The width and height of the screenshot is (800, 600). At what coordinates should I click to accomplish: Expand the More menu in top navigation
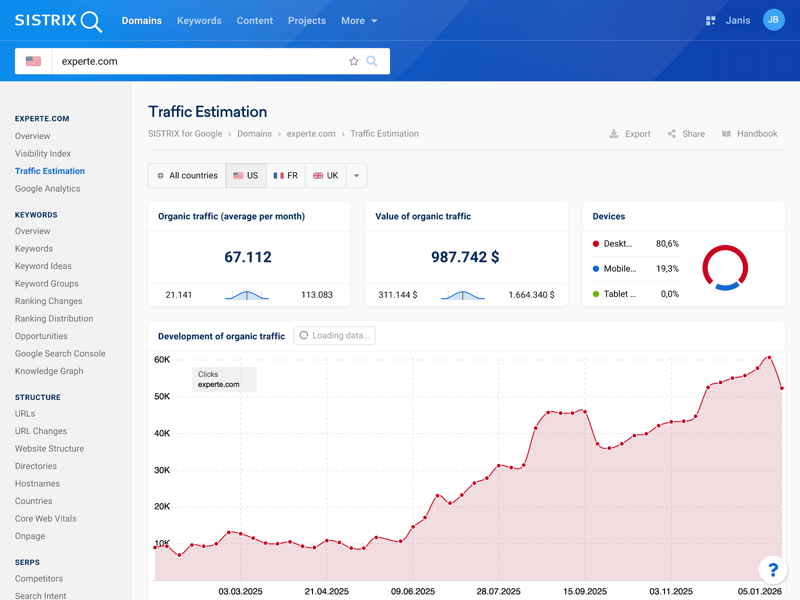coord(359,21)
